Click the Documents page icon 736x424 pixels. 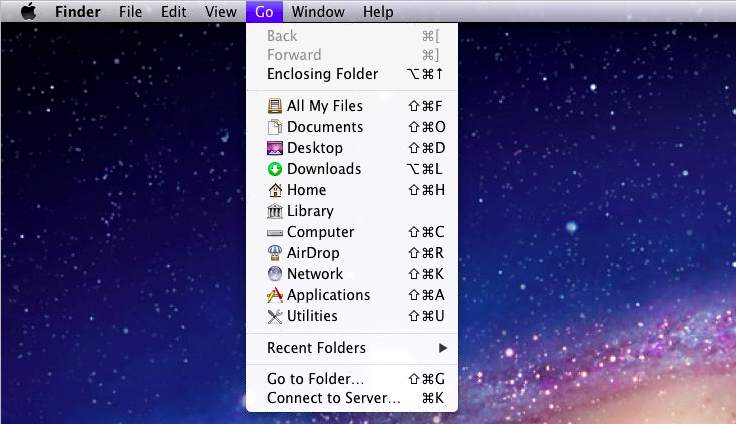click(275, 127)
